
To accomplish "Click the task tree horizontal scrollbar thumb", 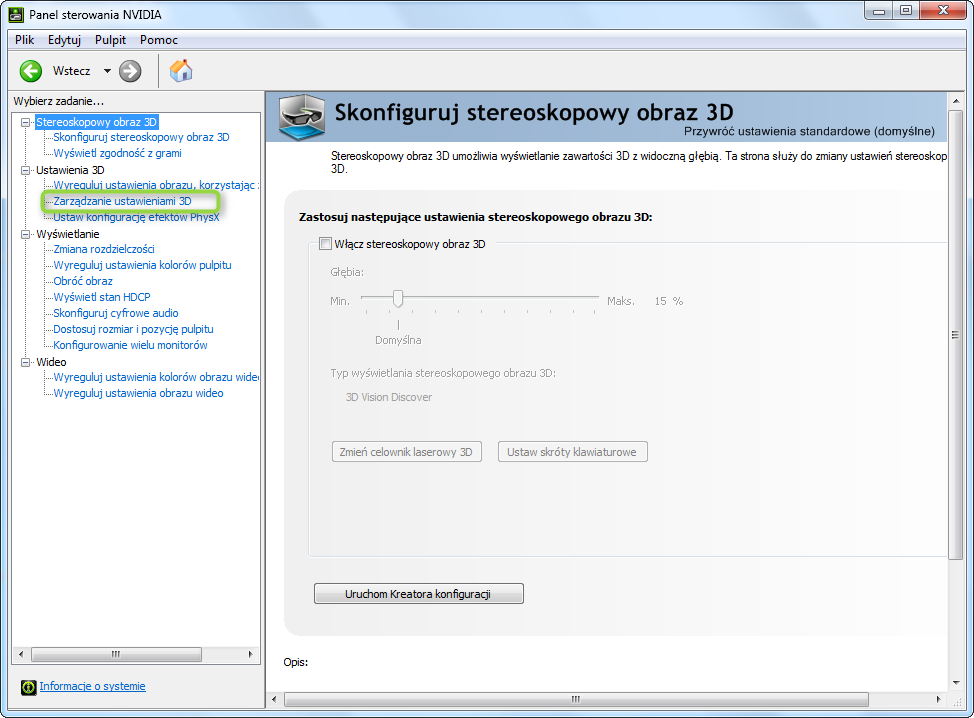I will point(116,654).
